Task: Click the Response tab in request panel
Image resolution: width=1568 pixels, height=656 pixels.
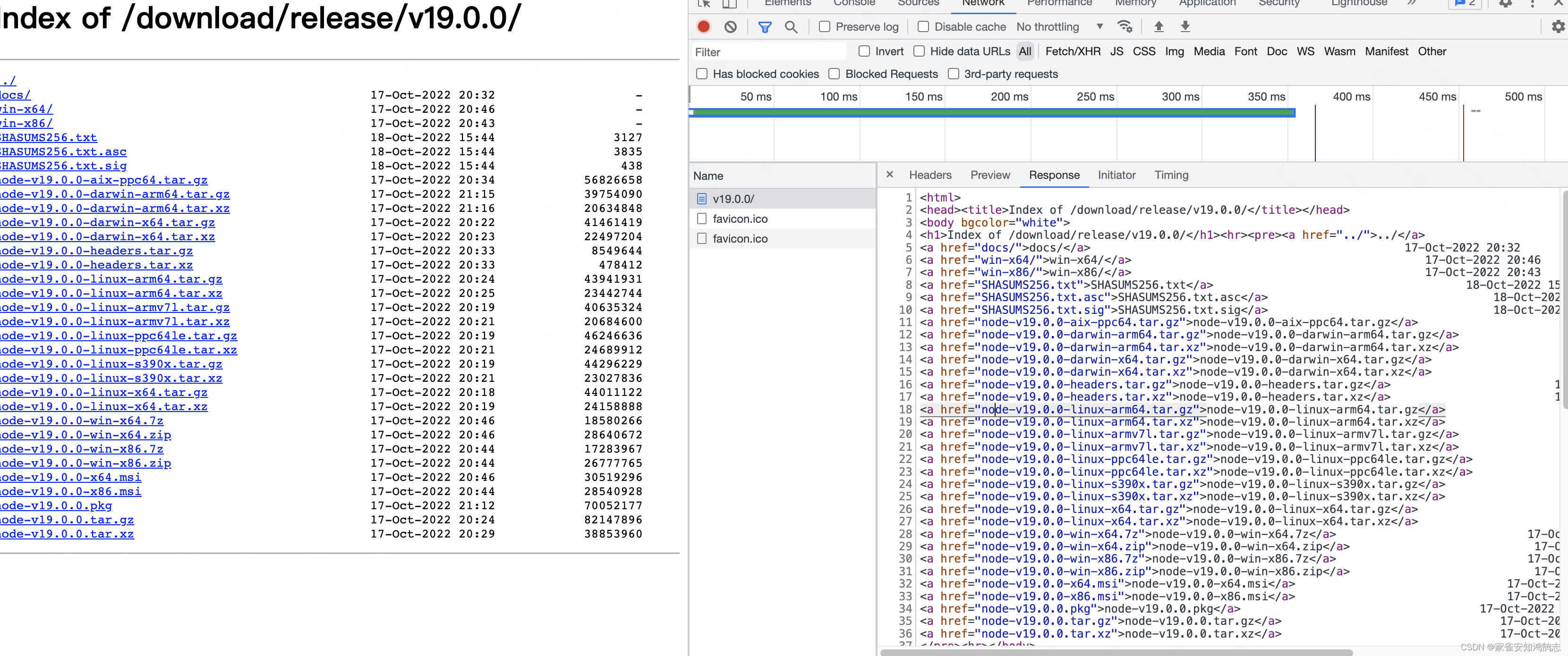Action: click(x=1055, y=175)
